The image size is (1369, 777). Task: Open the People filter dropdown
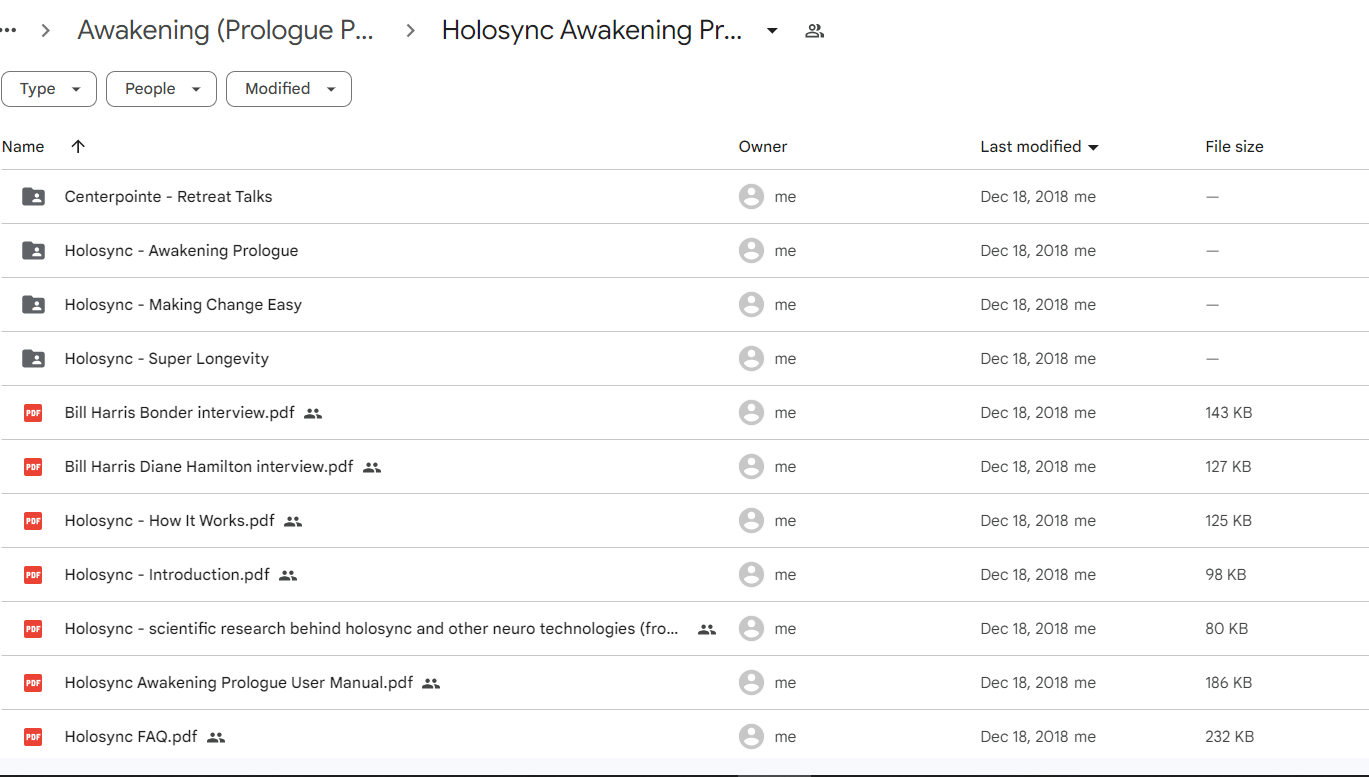point(161,89)
